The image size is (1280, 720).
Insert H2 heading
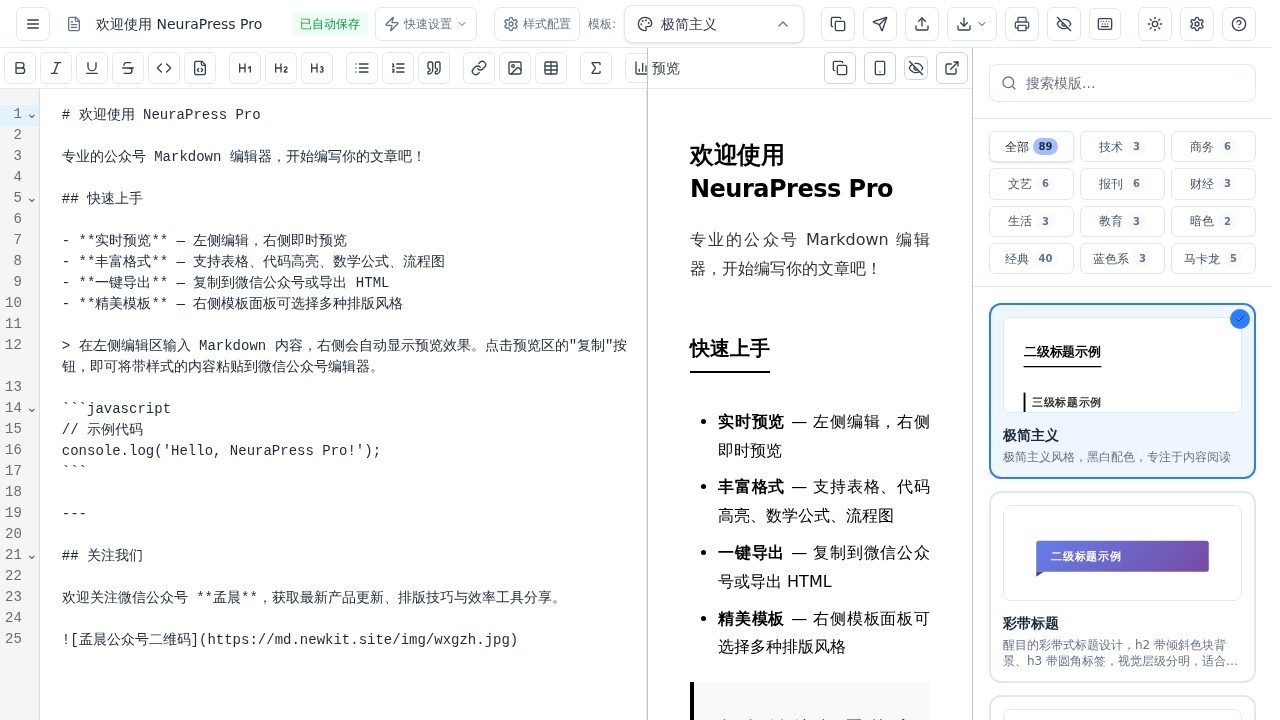281,68
